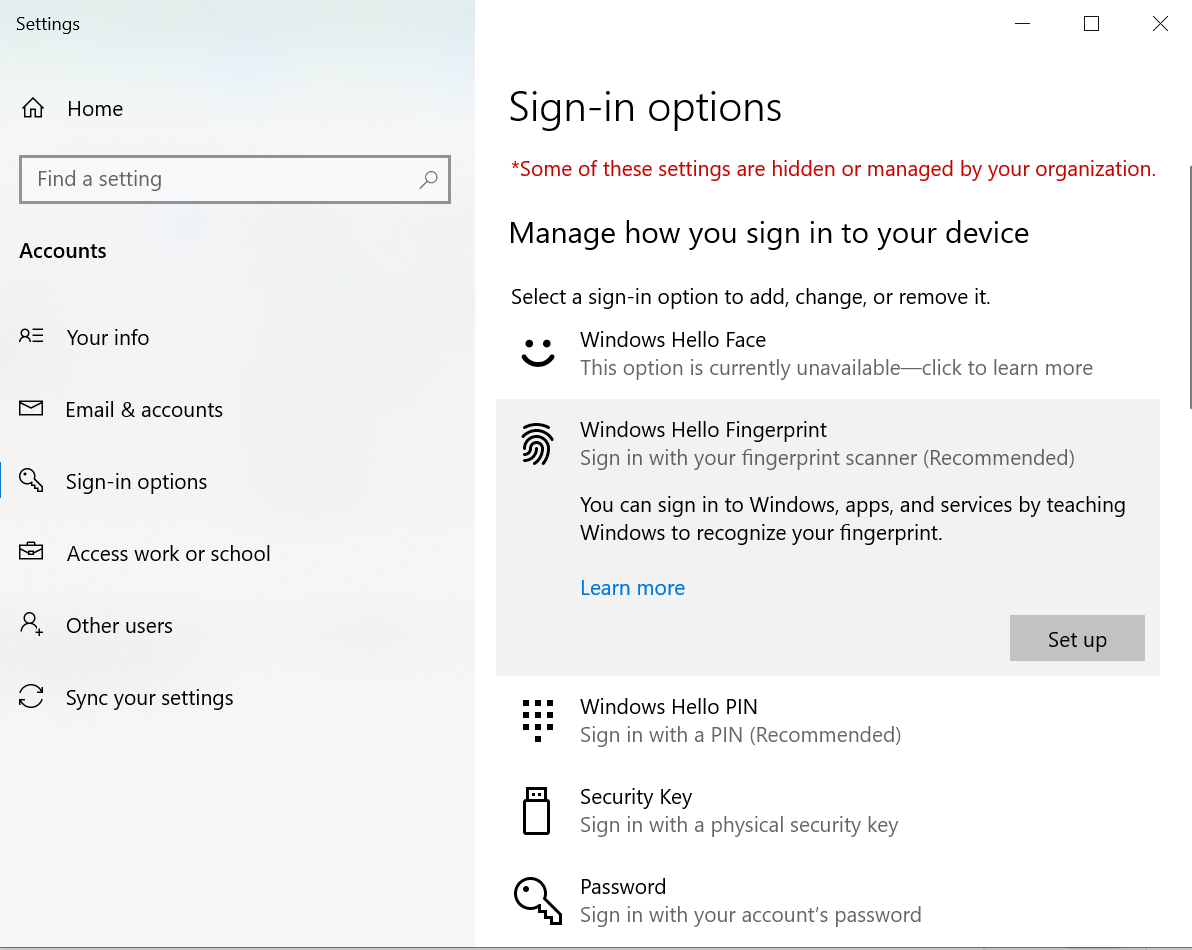Click 'Manage how you sign in' heading

[769, 233]
